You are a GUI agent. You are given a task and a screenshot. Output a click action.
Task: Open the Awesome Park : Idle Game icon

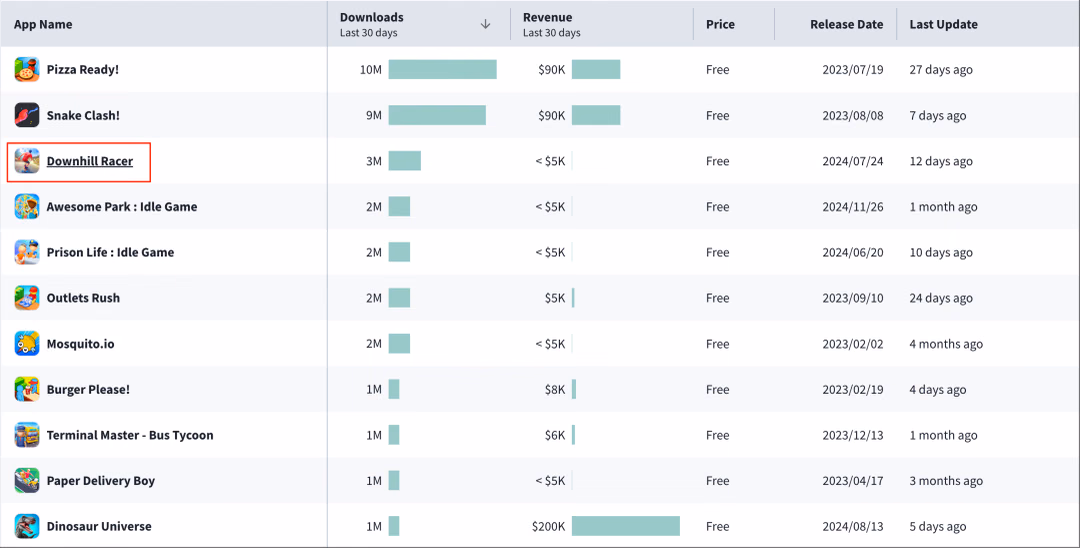(x=27, y=207)
